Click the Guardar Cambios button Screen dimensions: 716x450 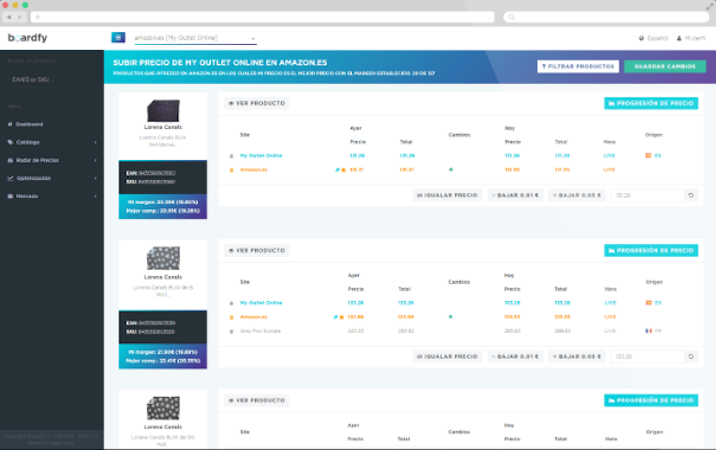pos(665,66)
